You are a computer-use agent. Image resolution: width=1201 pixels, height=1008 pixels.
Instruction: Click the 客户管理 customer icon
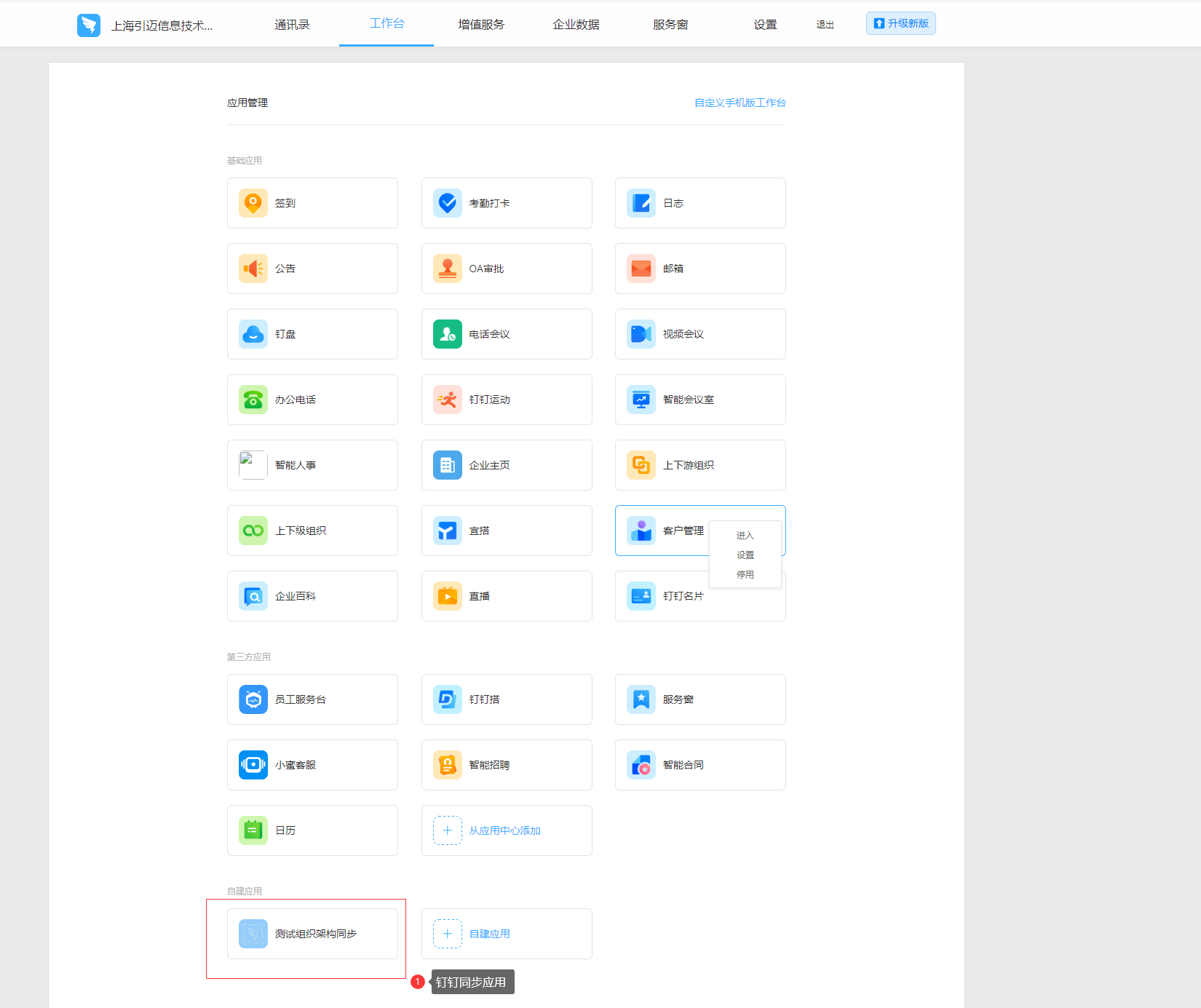pos(641,531)
